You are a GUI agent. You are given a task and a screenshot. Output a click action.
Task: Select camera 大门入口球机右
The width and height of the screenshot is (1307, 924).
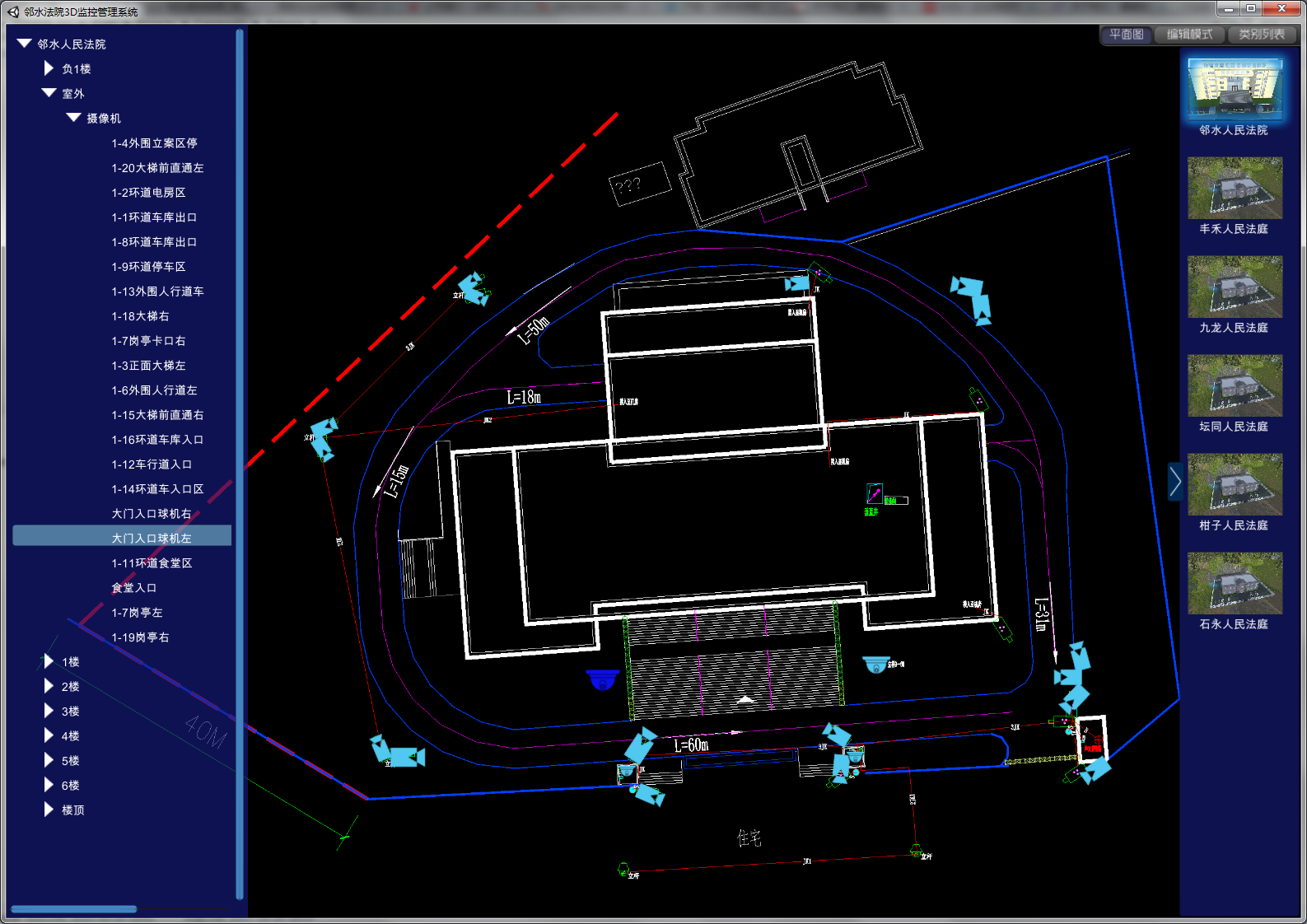click(152, 514)
